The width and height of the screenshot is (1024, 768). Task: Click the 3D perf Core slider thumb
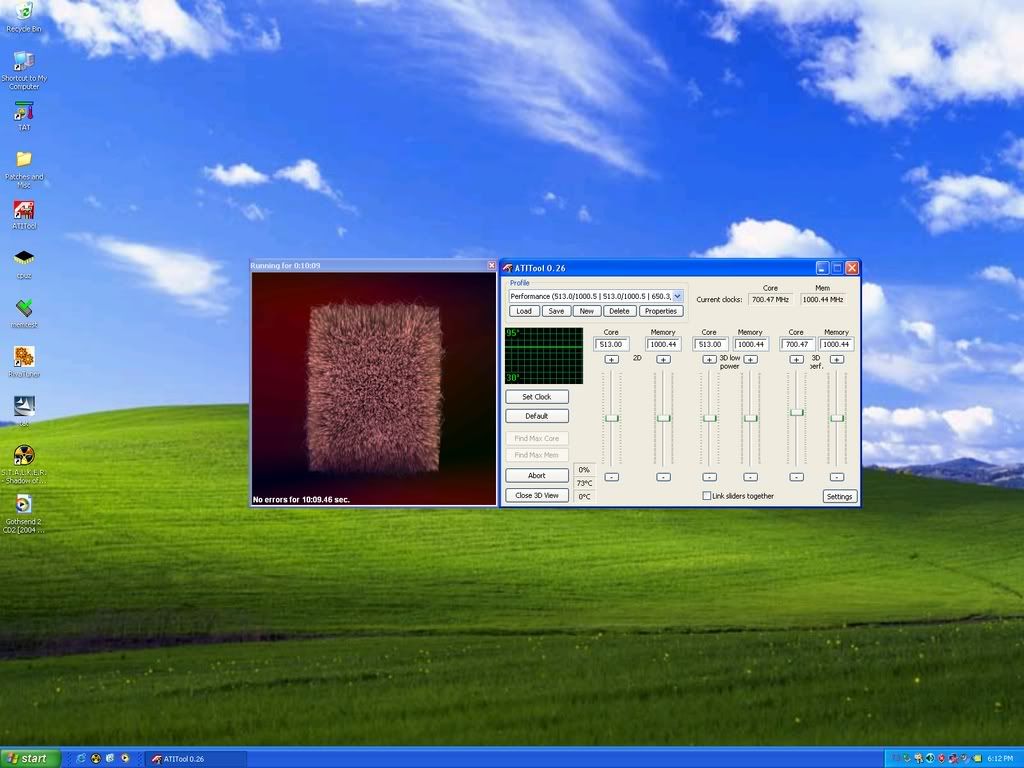click(x=797, y=413)
